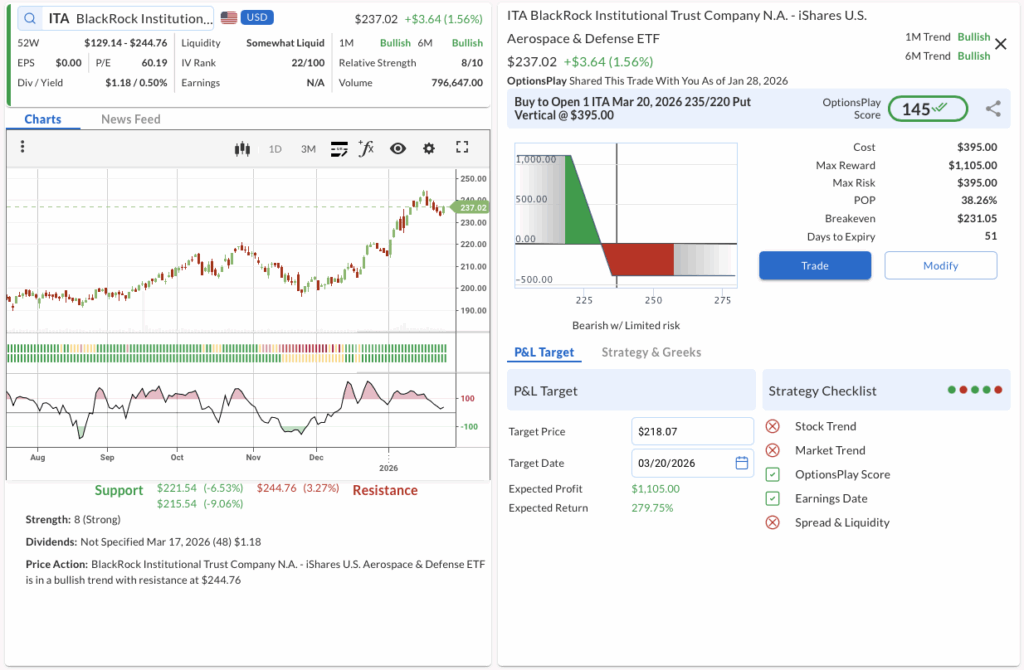
Task: Toggle the OptionsPlay Score checklist checkbox
Action: (x=772, y=475)
